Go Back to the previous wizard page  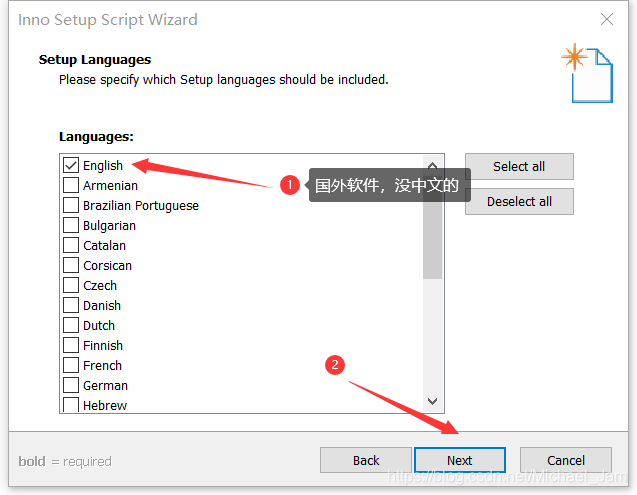(x=366, y=460)
